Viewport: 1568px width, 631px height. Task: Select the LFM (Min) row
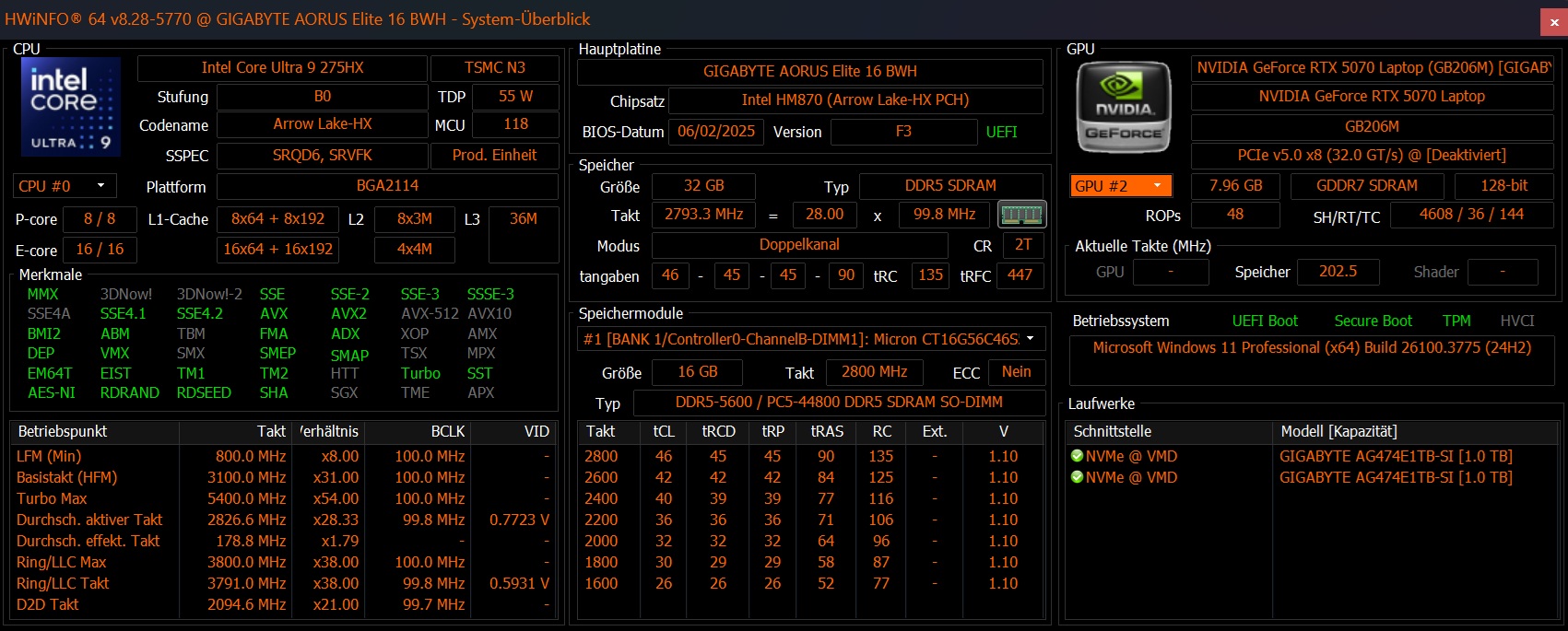coord(286,456)
